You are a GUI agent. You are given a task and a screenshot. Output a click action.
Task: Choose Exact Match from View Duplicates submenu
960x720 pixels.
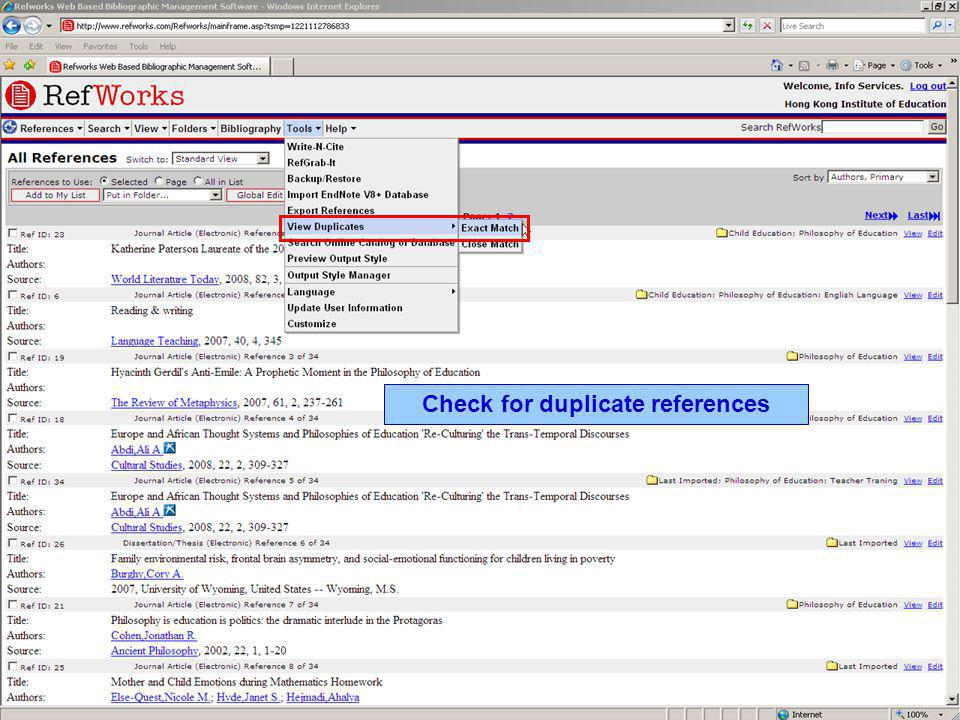coord(490,228)
